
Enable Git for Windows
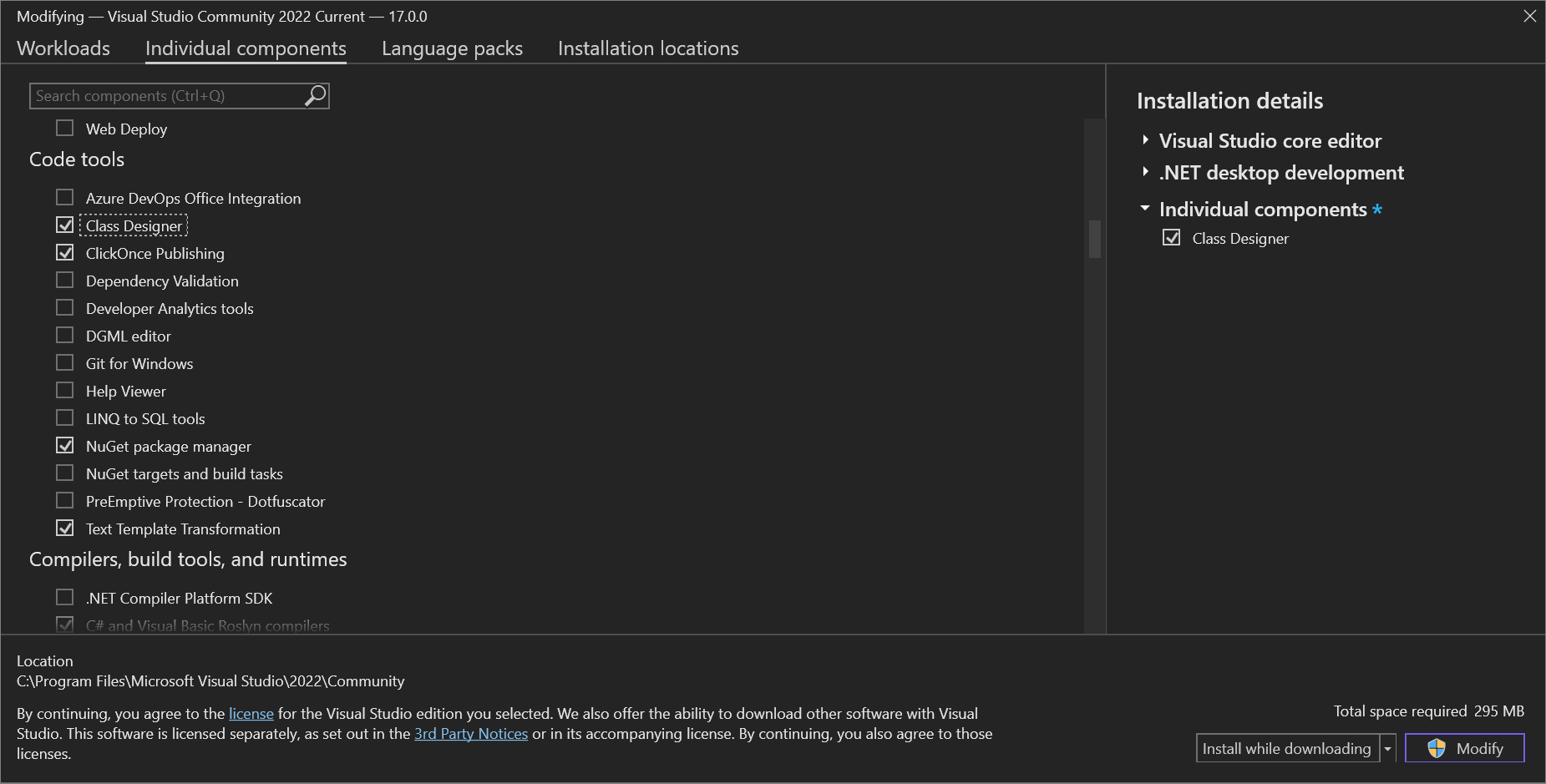(x=65, y=362)
